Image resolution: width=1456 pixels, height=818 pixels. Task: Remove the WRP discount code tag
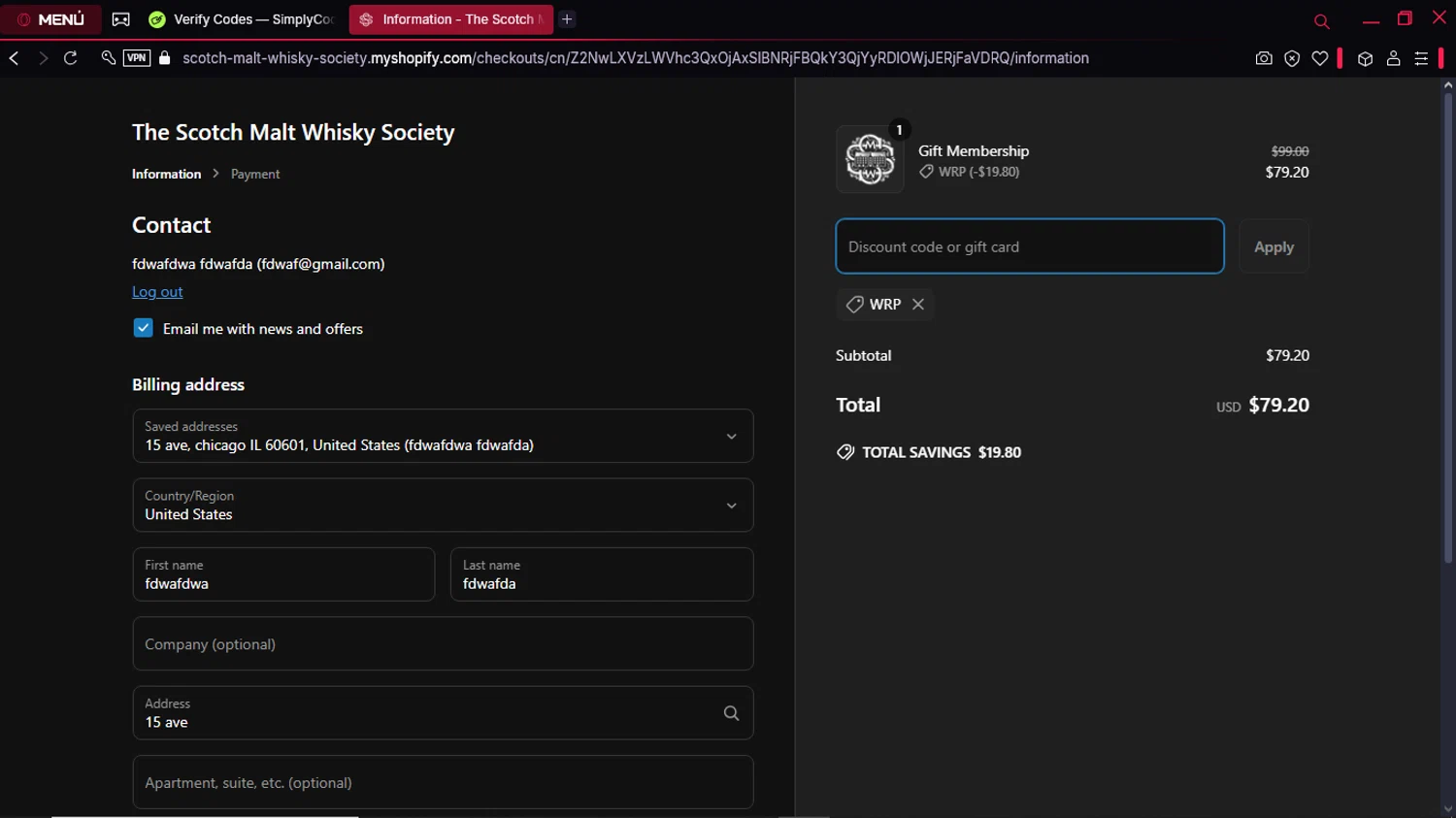coord(918,304)
